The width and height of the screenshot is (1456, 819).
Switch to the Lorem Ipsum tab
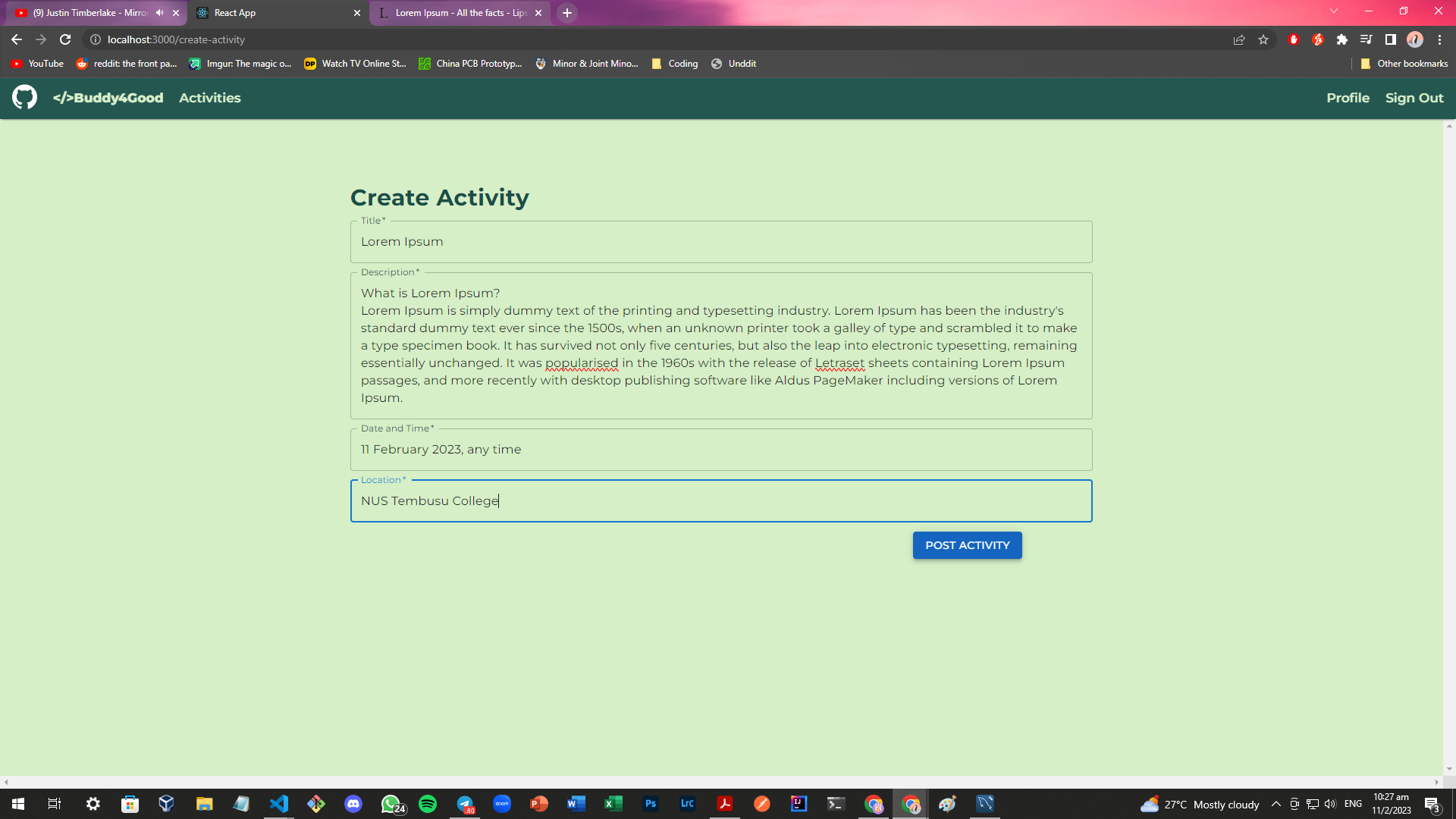455,13
